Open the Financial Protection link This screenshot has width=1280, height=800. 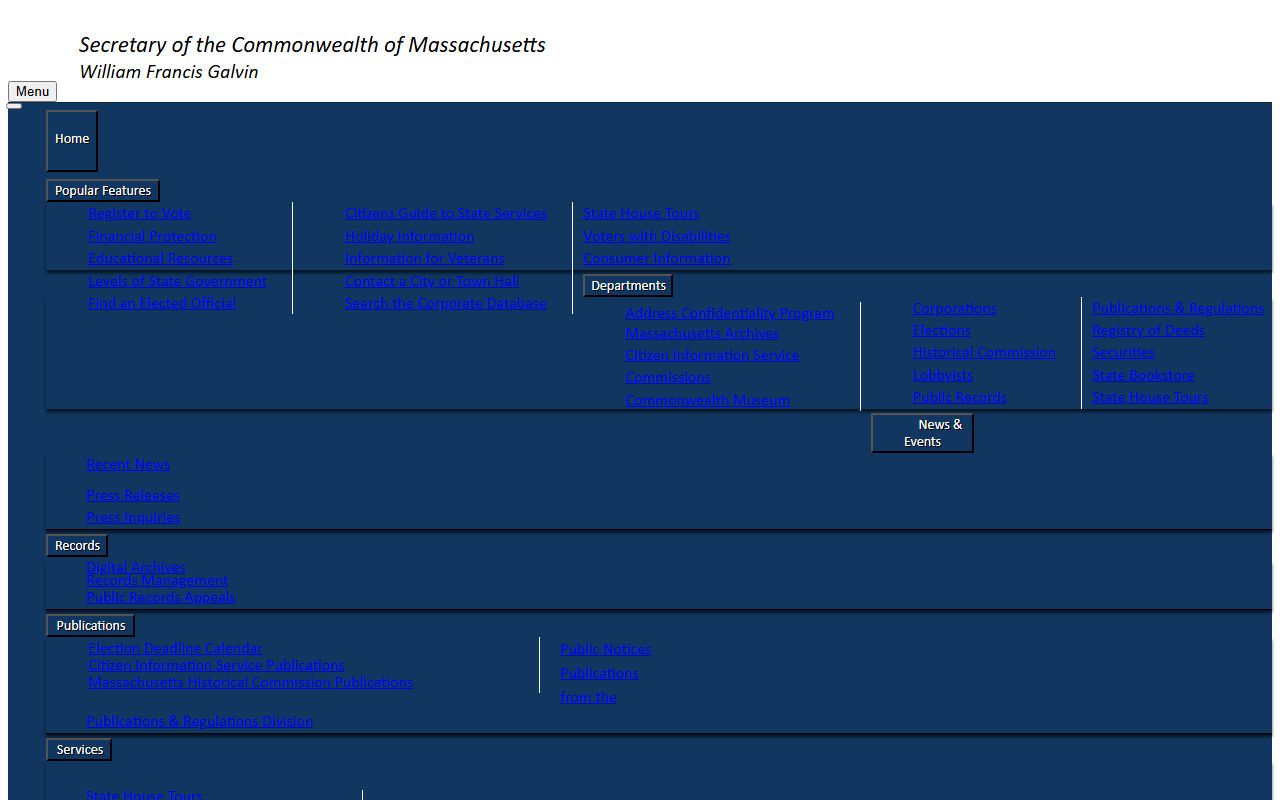(x=152, y=236)
